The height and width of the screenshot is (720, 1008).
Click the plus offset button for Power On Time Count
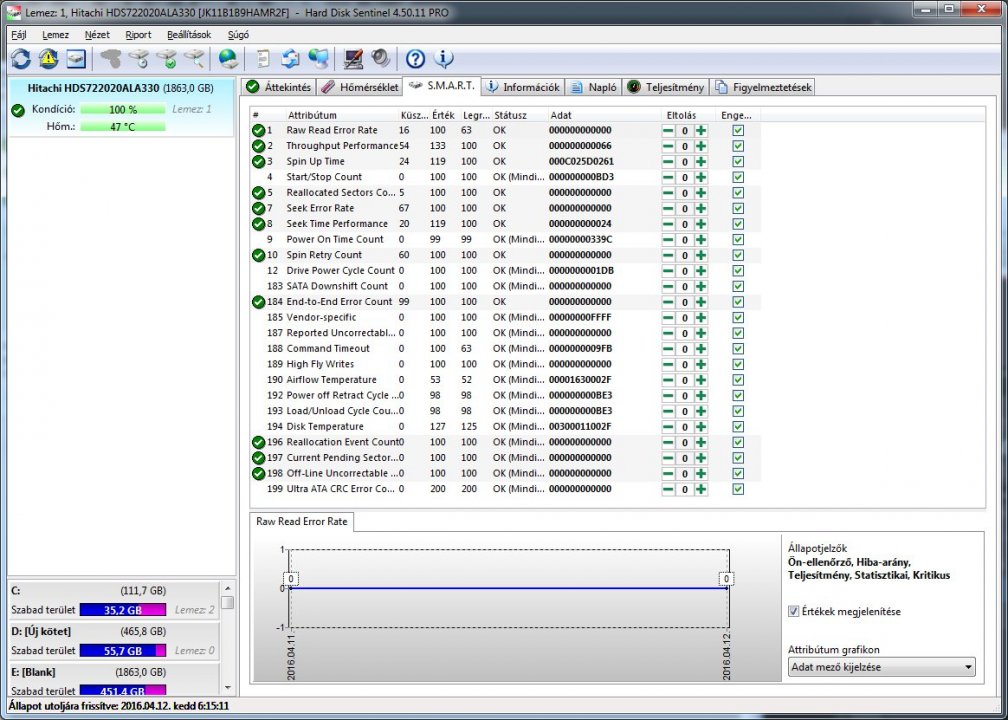[x=701, y=240]
